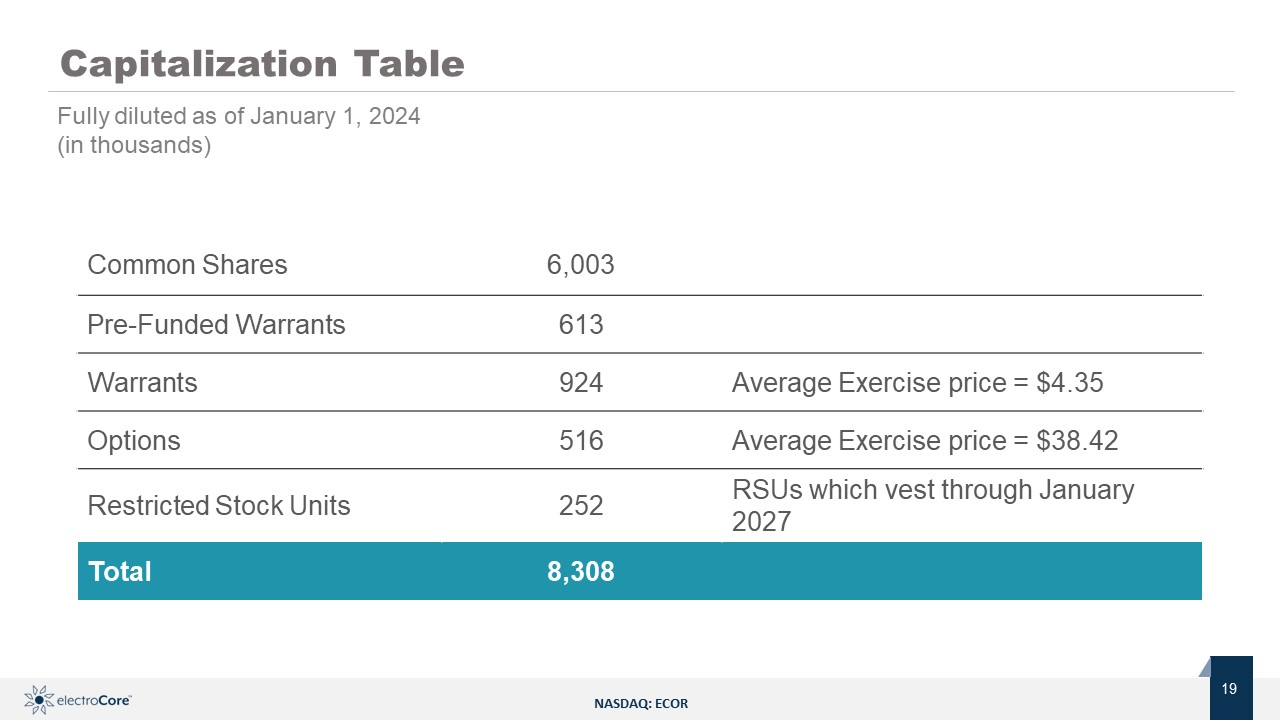This screenshot has width=1280, height=720.
Task: Click the page number 19 box
Action: tap(1230, 688)
